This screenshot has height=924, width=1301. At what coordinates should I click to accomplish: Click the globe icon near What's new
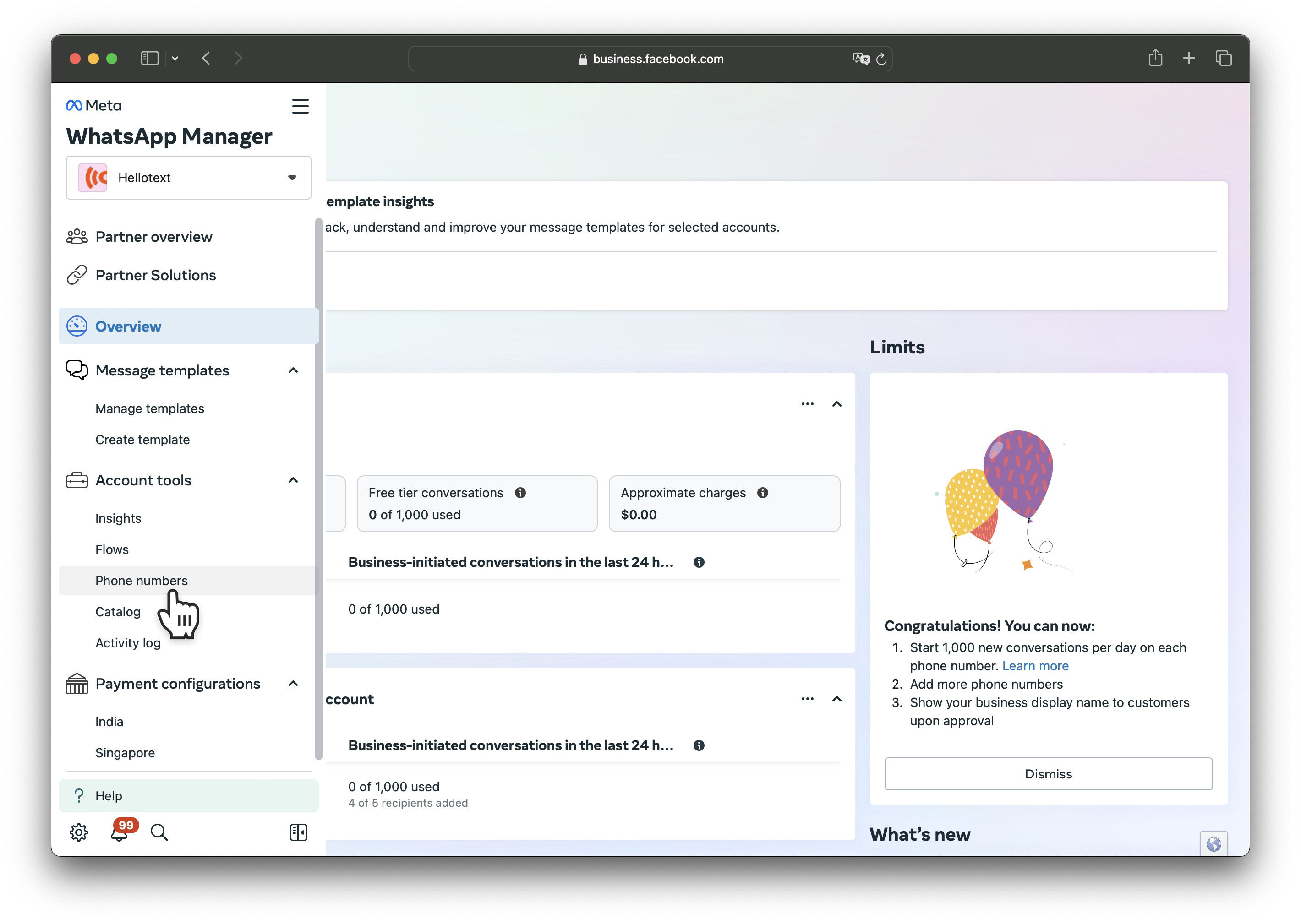[x=1214, y=844]
